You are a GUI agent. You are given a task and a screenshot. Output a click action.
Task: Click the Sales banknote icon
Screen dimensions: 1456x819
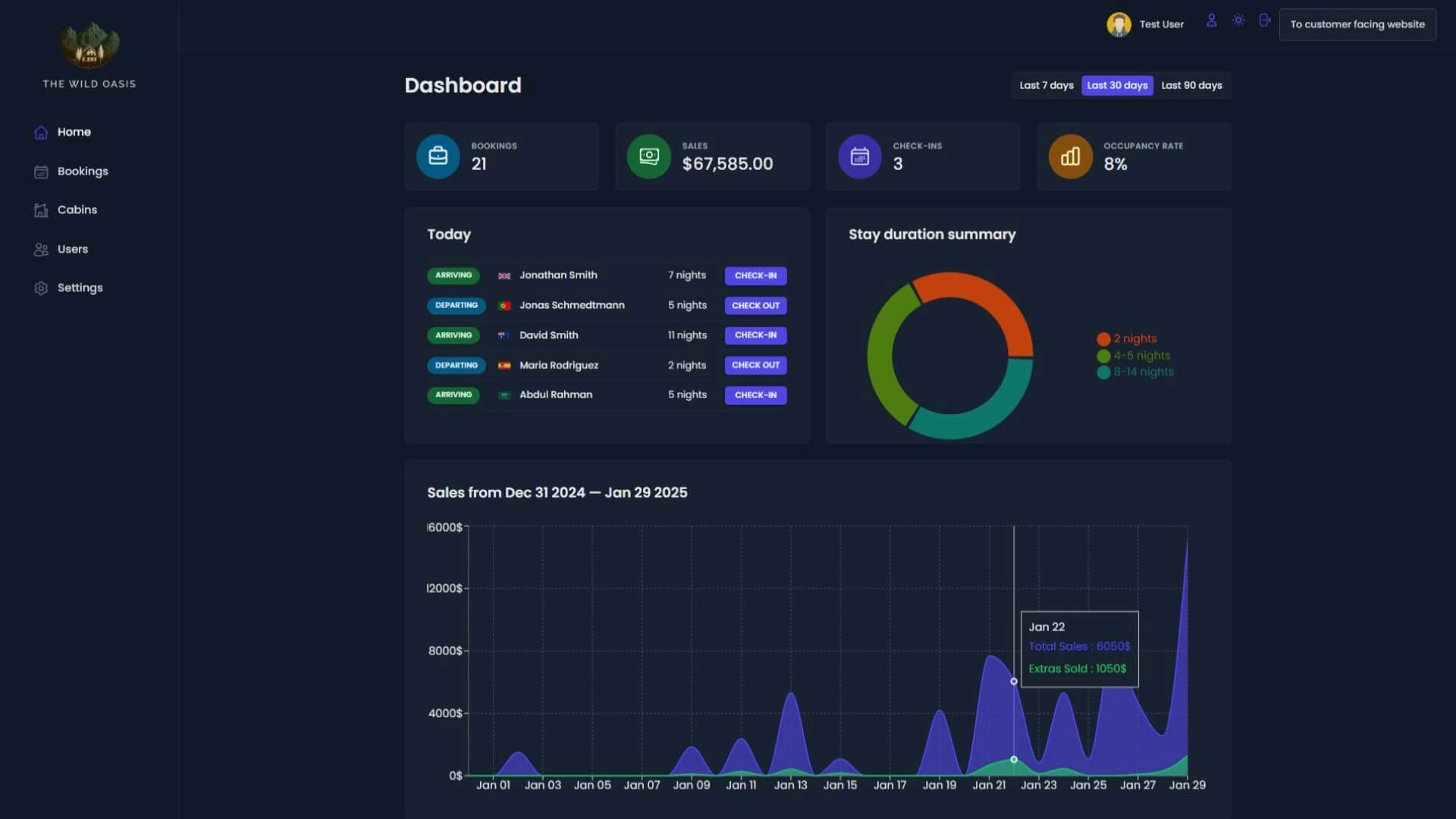(649, 156)
